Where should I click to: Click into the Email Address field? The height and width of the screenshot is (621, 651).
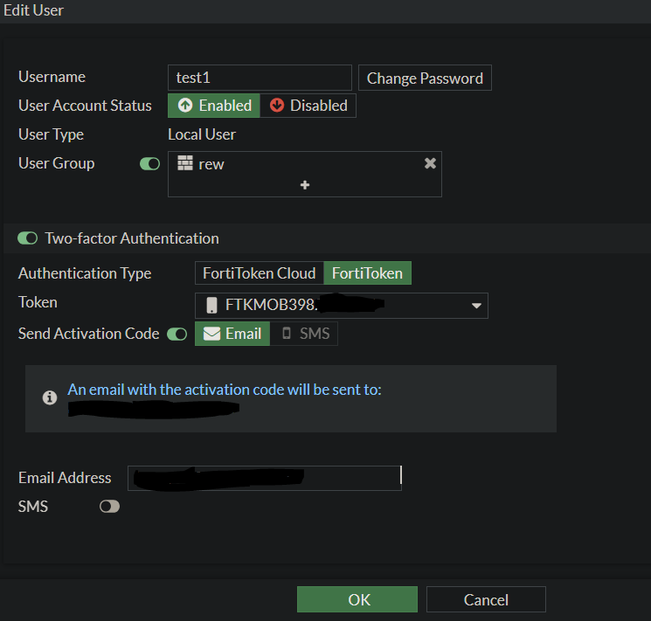point(264,478)
